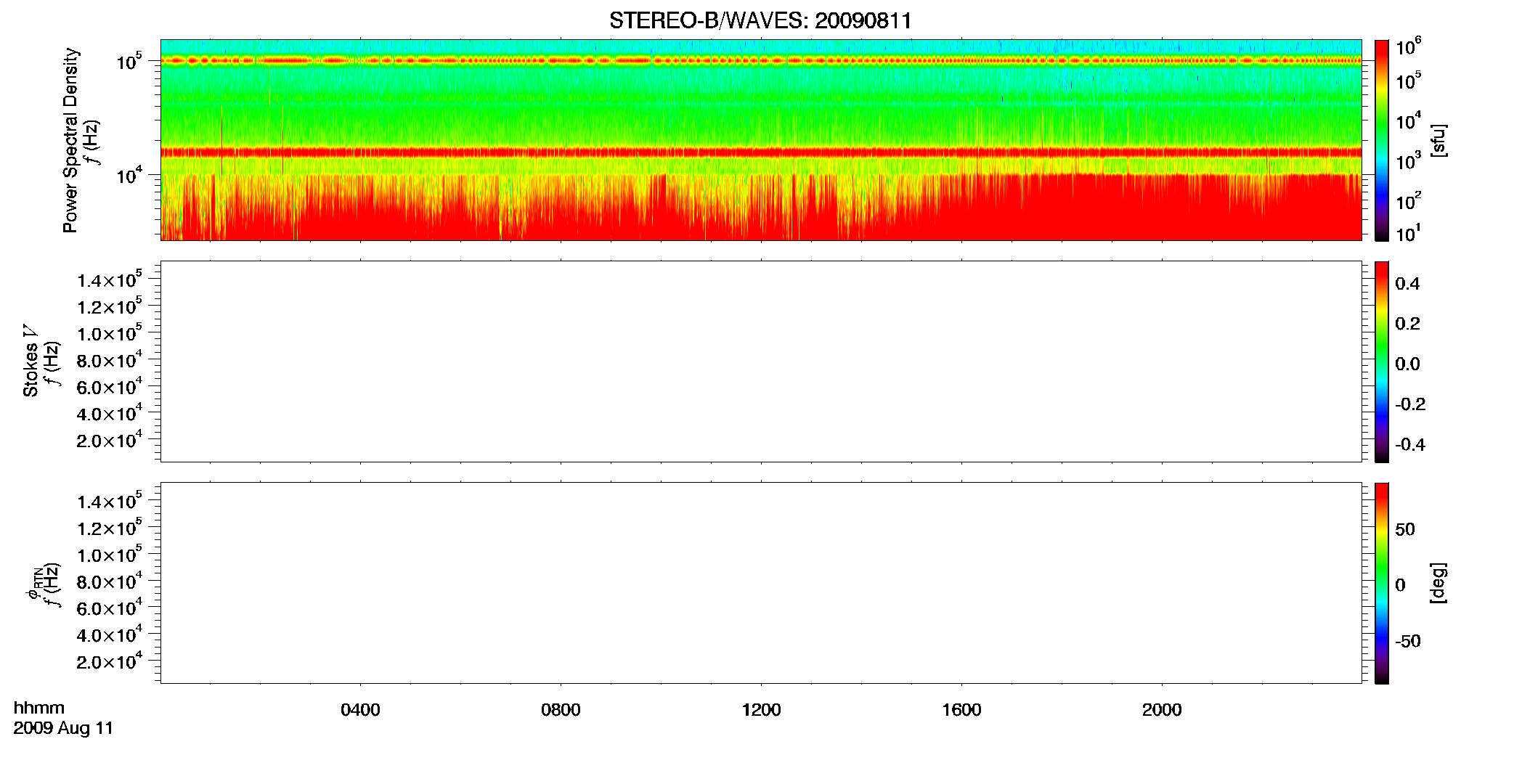The width and height of the screenshot is (1522, 784).
Task: Select the 0800 time axis label
Action: 561,710
